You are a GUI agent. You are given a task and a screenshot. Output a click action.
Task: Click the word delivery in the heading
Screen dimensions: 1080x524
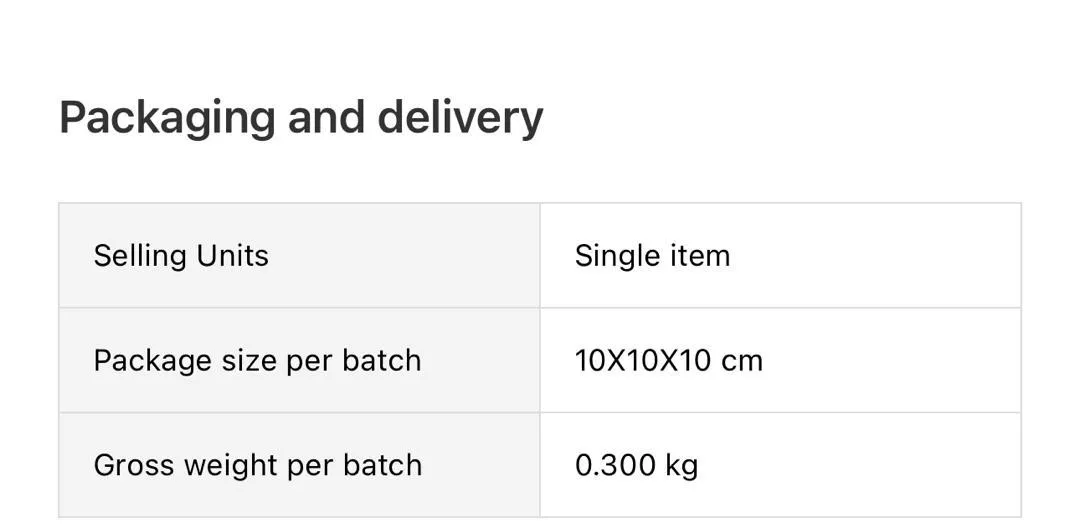click(460, 118)
